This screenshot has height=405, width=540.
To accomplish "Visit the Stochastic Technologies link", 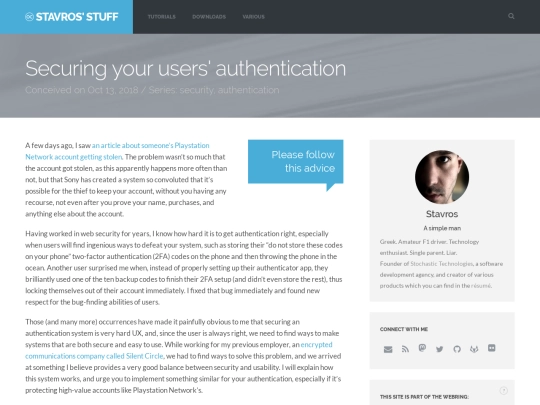I will point(441,264).
